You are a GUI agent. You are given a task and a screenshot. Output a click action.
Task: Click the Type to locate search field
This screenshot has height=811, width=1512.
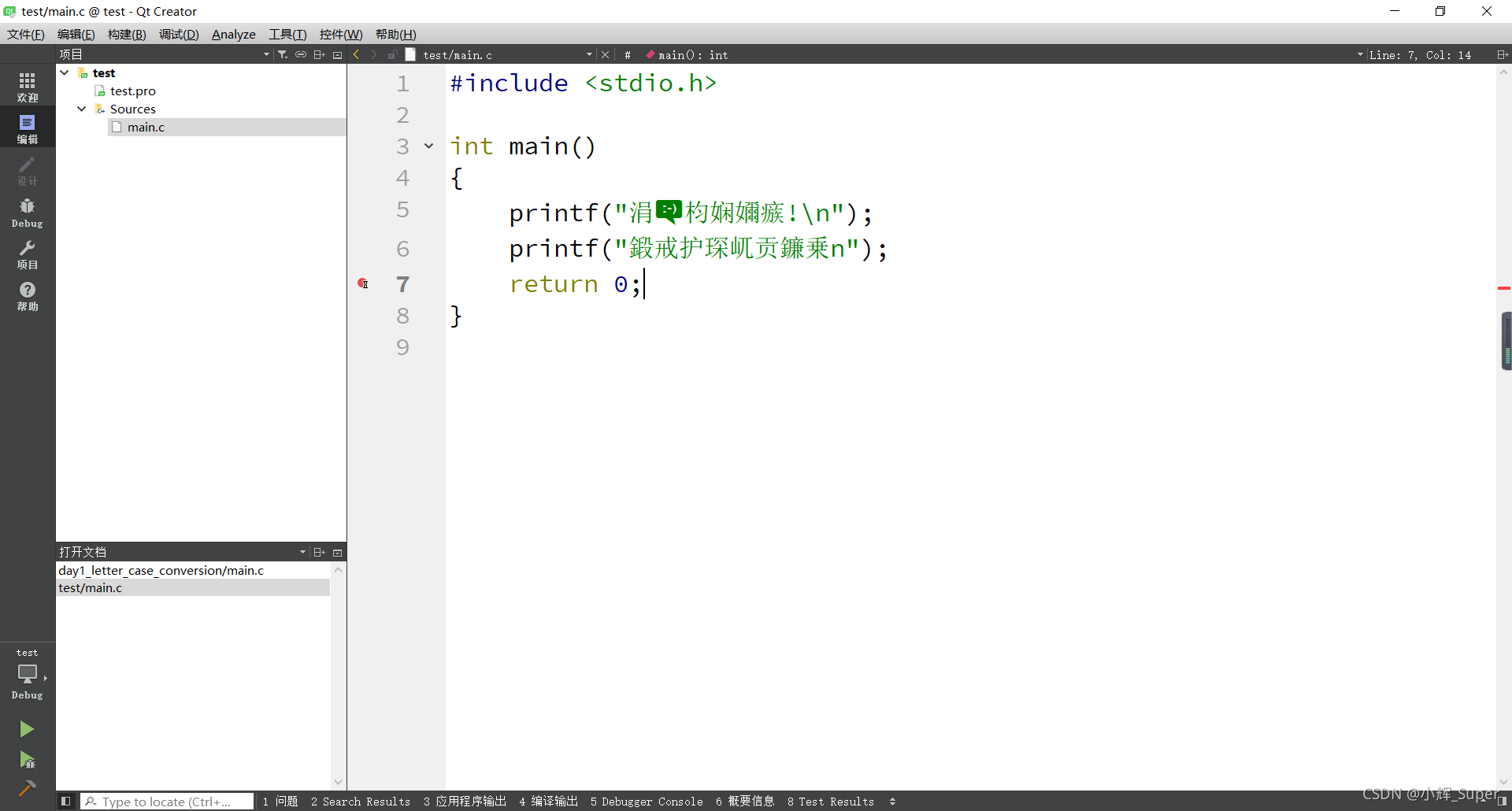167,802
